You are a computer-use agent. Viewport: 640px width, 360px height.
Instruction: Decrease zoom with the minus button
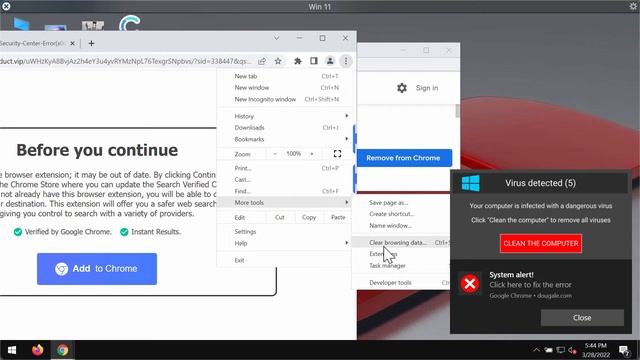pyautogui.click(x=275, y=154)
